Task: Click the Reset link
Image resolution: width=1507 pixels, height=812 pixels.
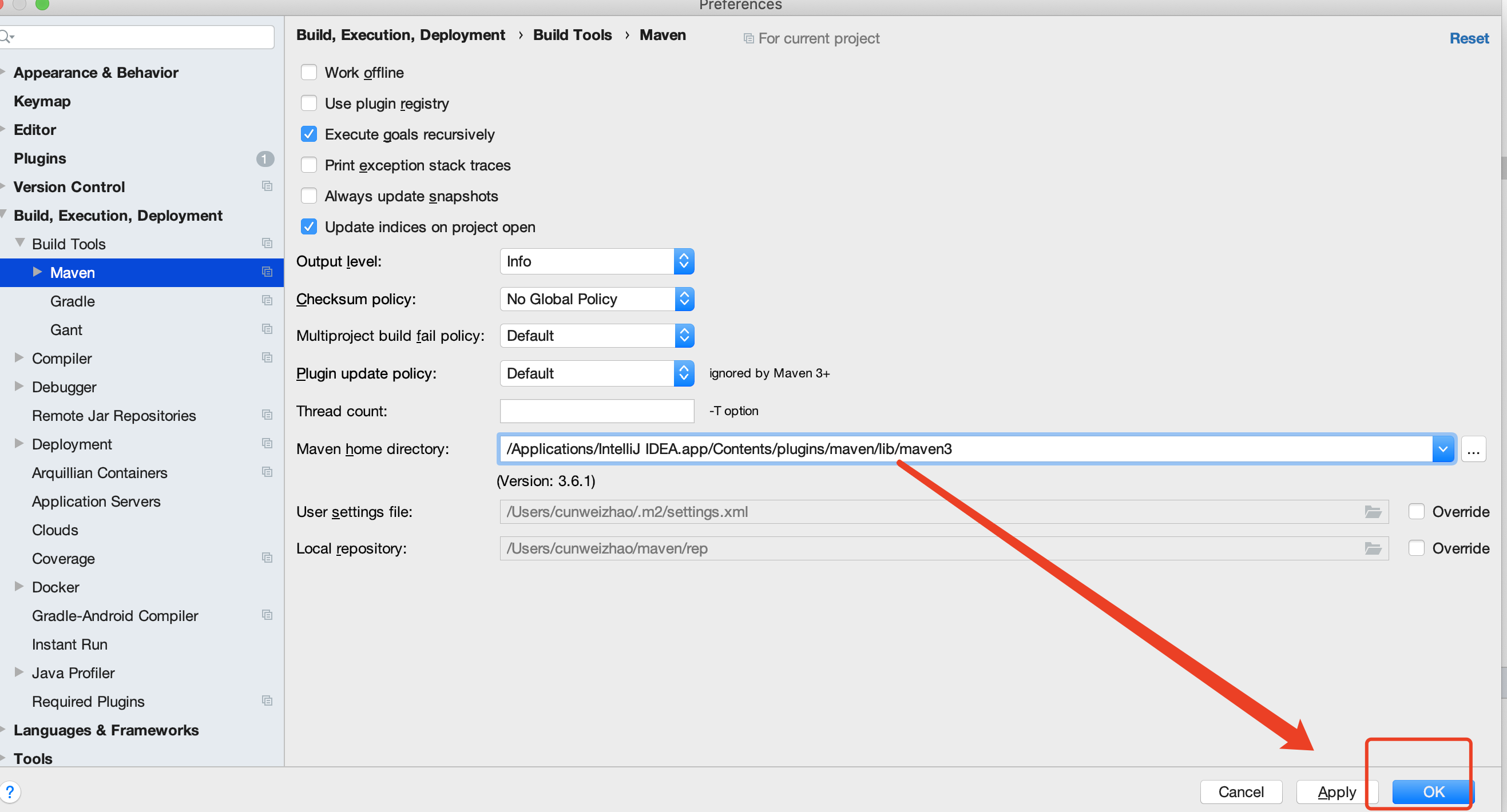Action: coord(1469,38)
